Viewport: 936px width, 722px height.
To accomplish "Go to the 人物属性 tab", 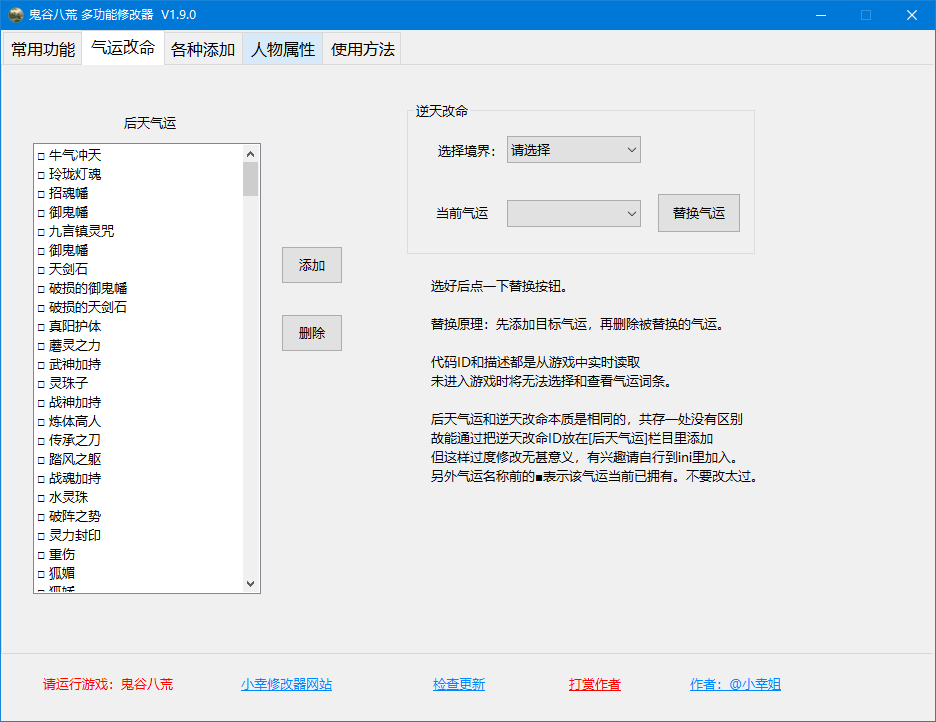I will pyautogui.click(x=282, y=49).
